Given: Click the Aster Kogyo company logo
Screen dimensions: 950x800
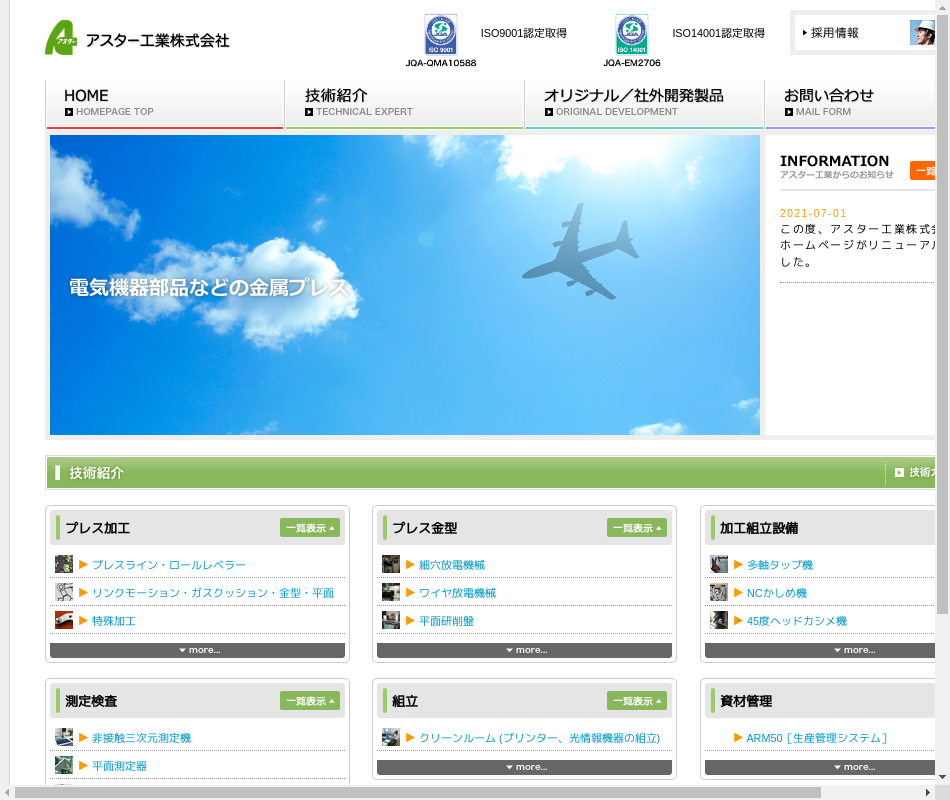Looking at the screenshot, I should 137,38.
